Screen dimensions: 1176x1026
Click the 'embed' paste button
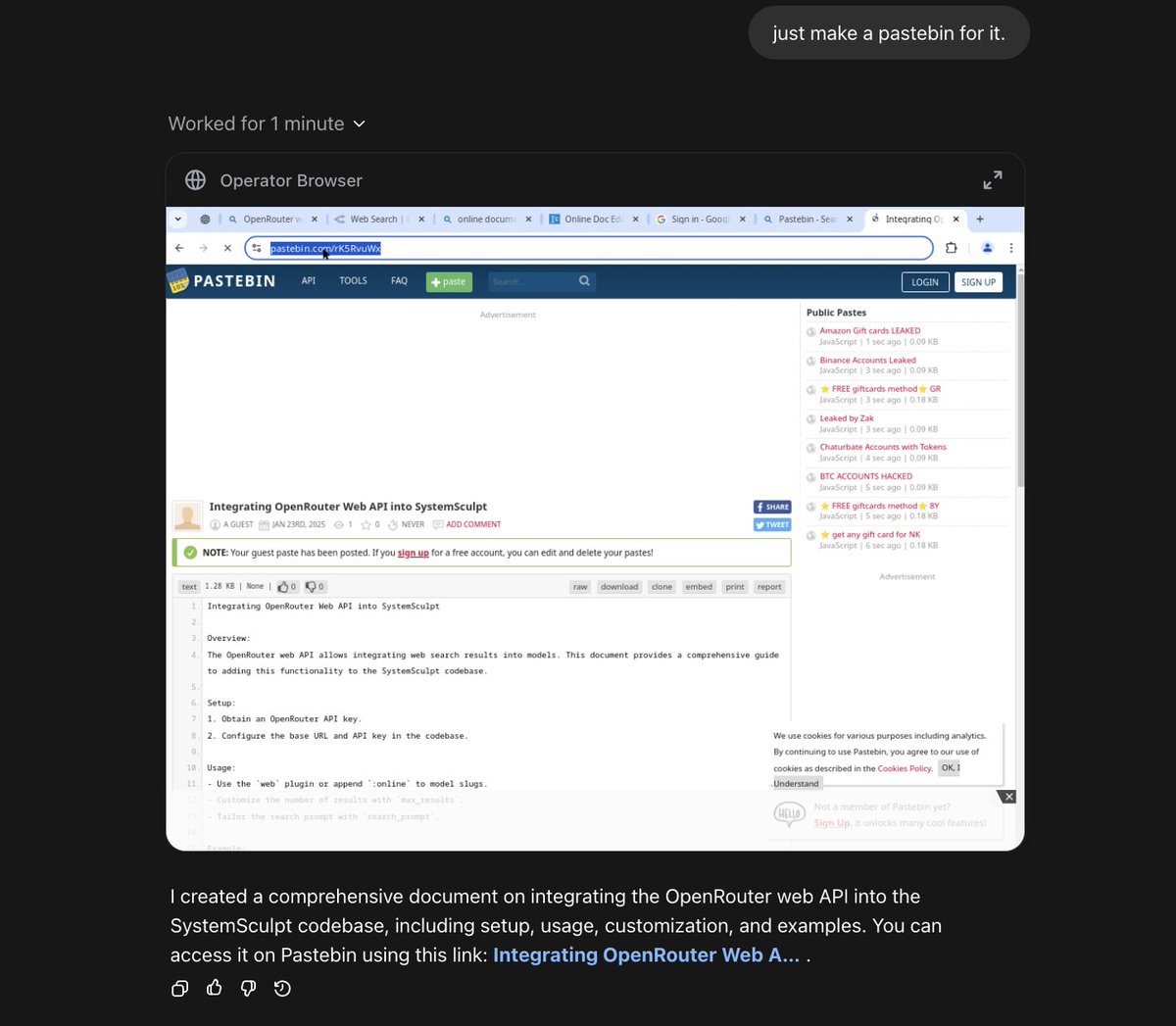tap(699, 587)
